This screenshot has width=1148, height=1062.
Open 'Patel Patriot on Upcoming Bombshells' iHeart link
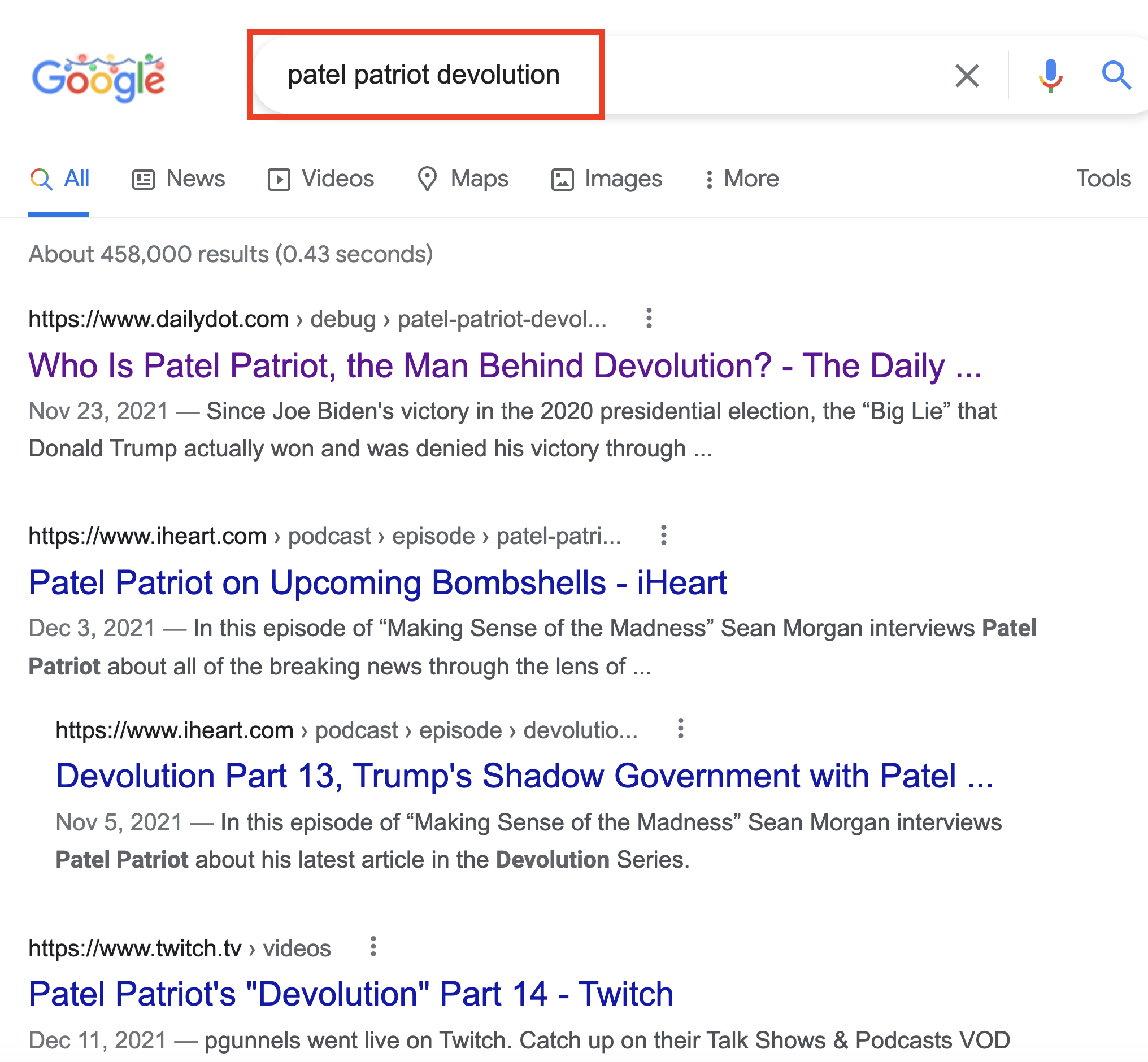(x=378, y=583)
